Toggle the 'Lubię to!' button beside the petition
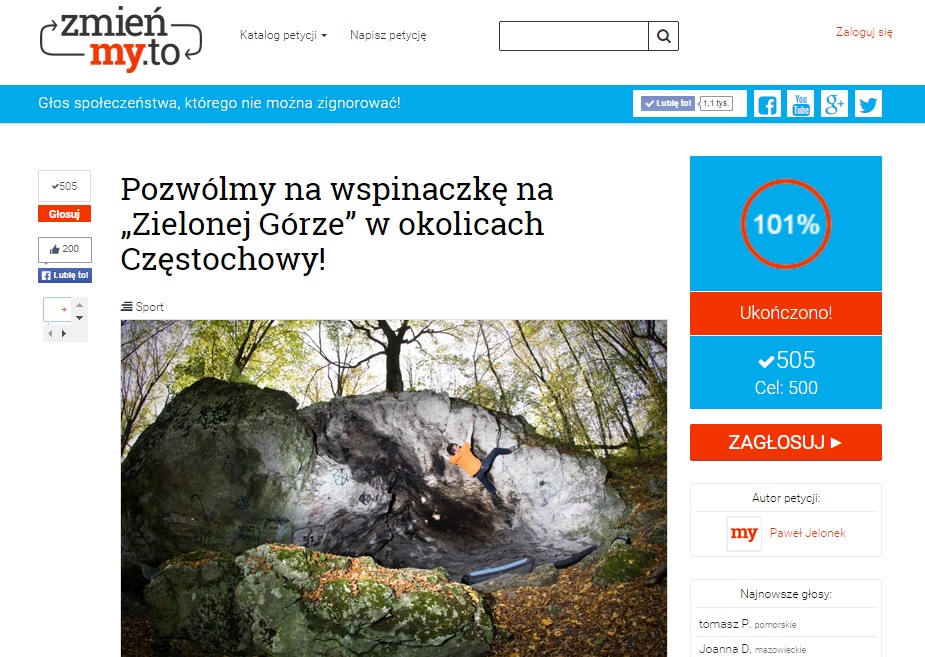 [65, 275]
